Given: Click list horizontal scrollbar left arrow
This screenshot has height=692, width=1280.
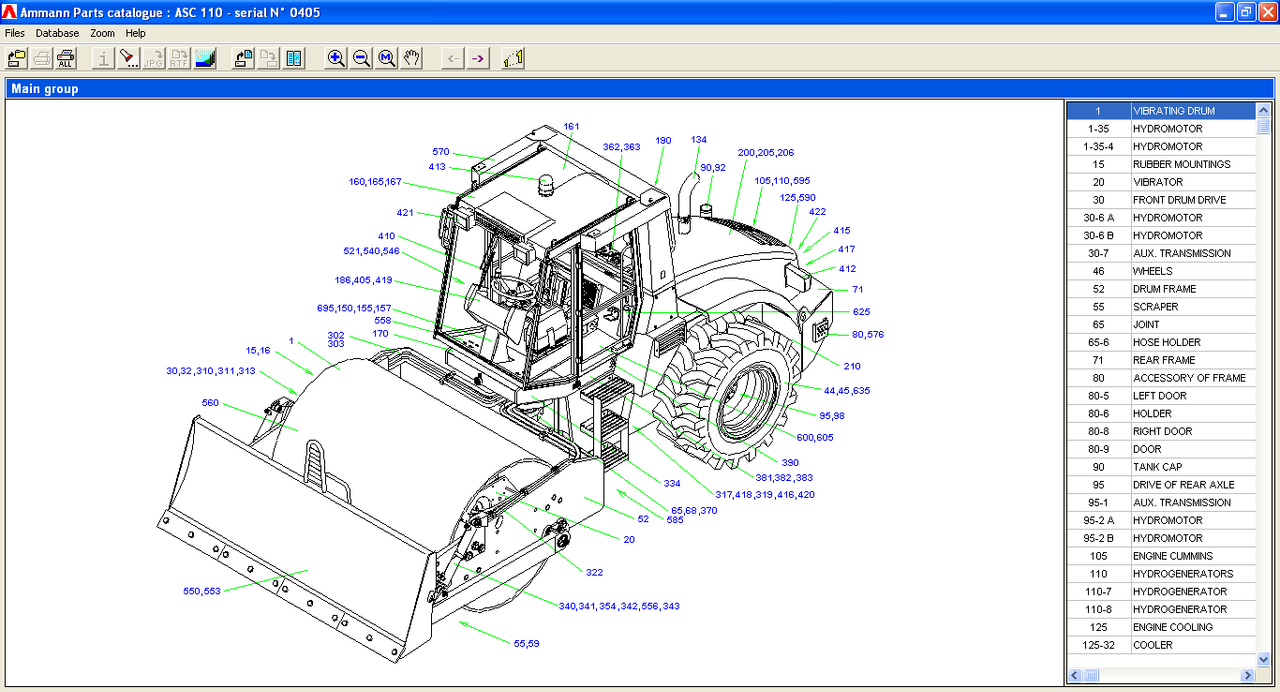Looking at the screenshot, I should 1074,676.
